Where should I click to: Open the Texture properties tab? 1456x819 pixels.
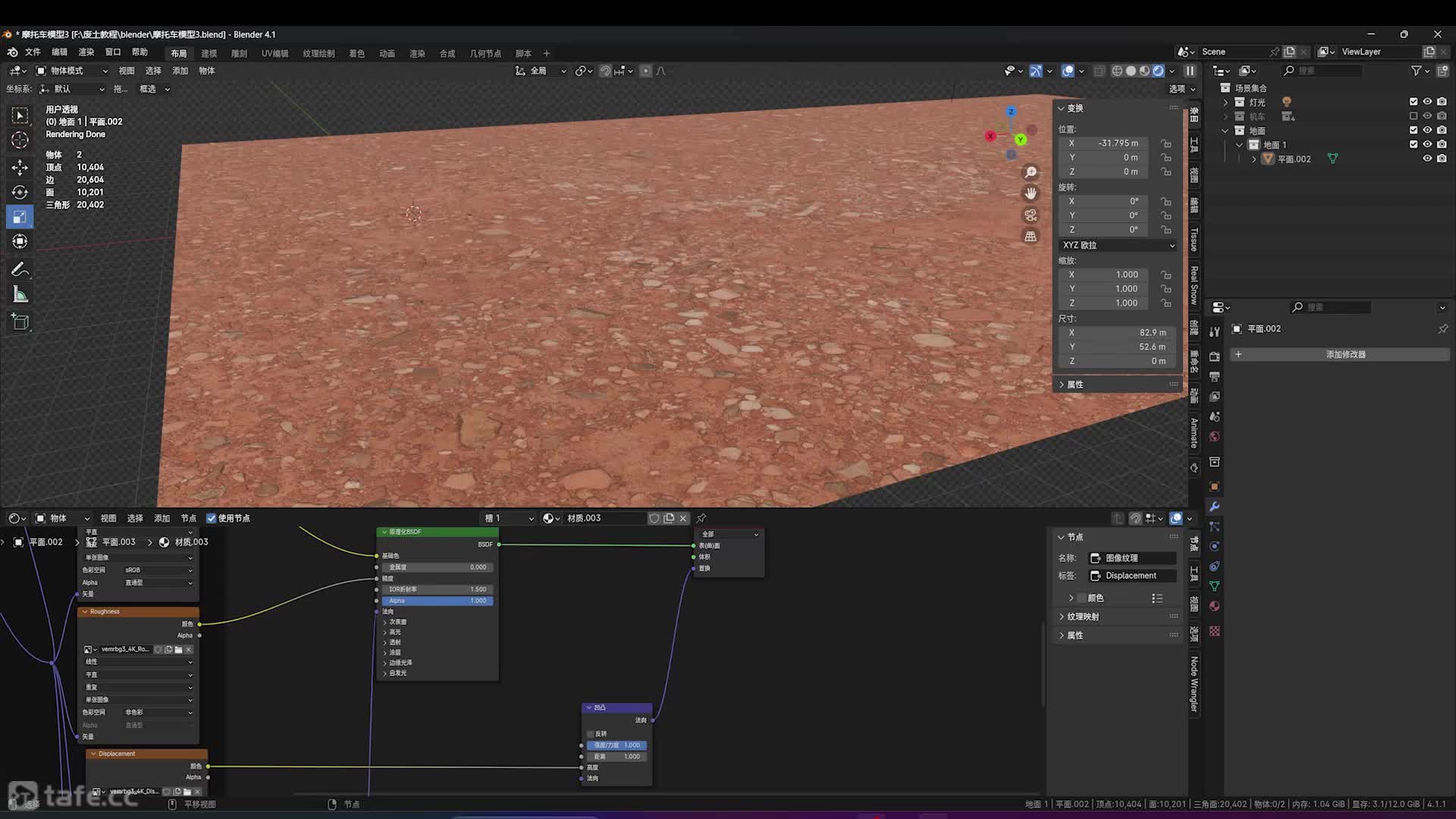click(x=1214, y=631)
